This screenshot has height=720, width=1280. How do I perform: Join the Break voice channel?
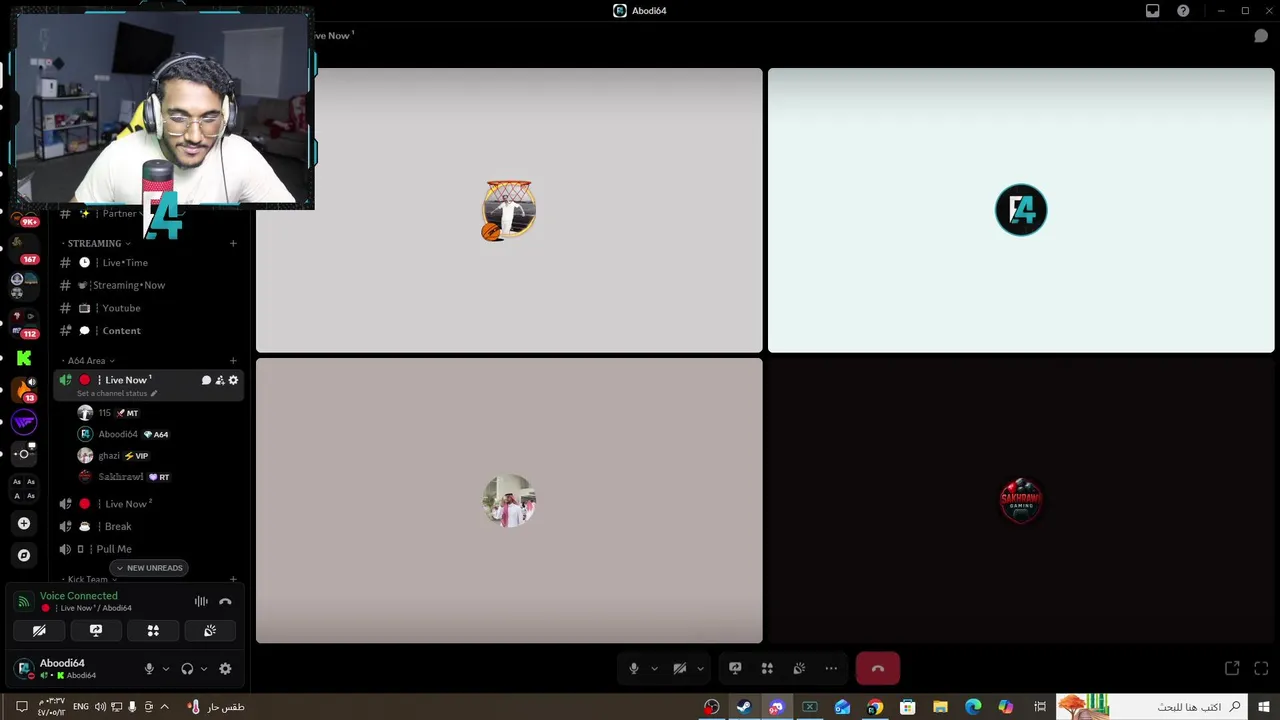[148, 526]
